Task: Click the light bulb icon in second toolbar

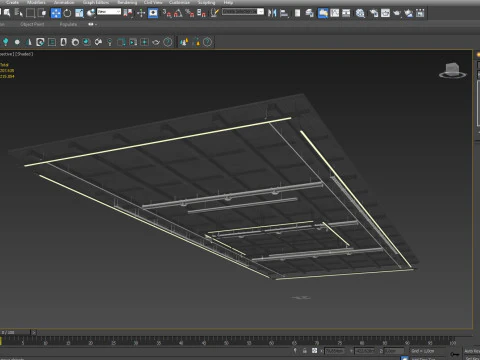Action: coord(6,42)
